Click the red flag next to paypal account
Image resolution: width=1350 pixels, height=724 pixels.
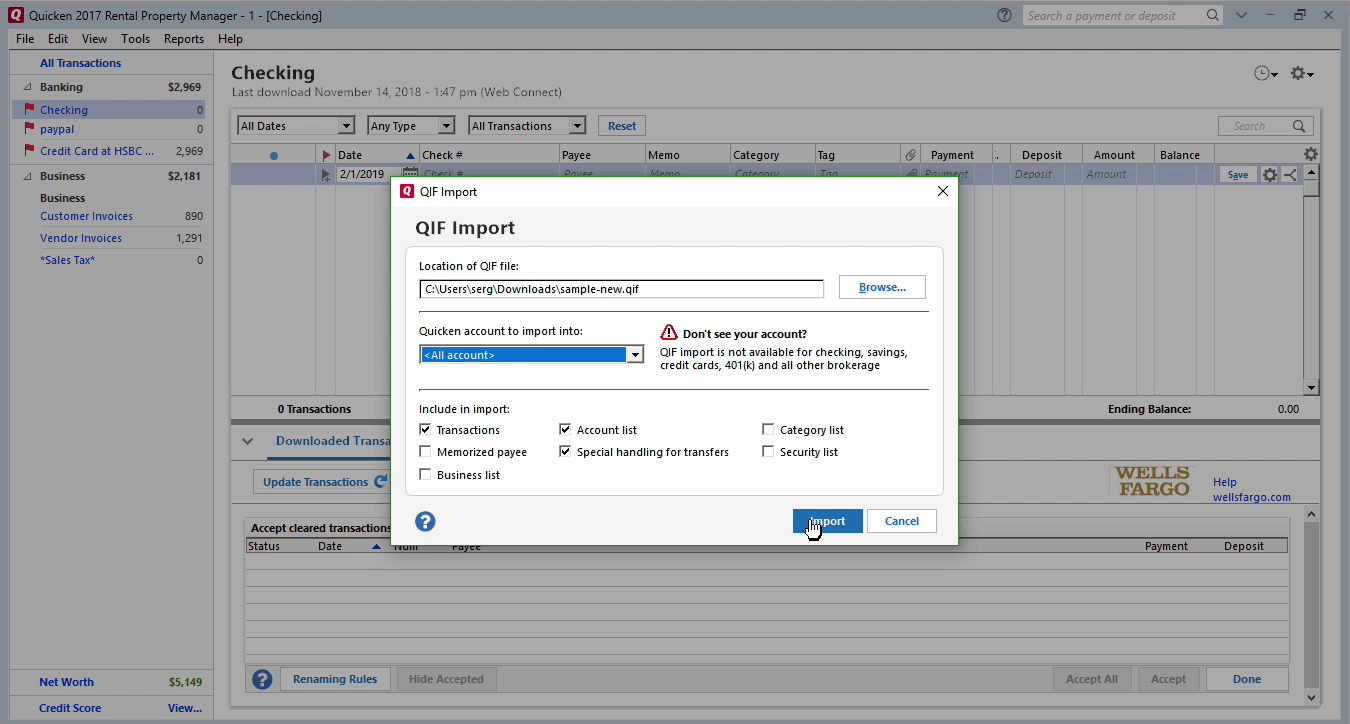28,129
